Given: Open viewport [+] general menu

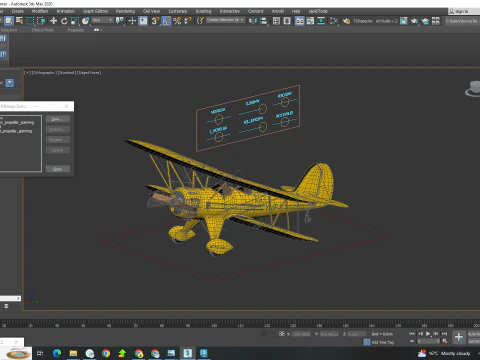Looking at the screenshot, I should click(27, 72).
